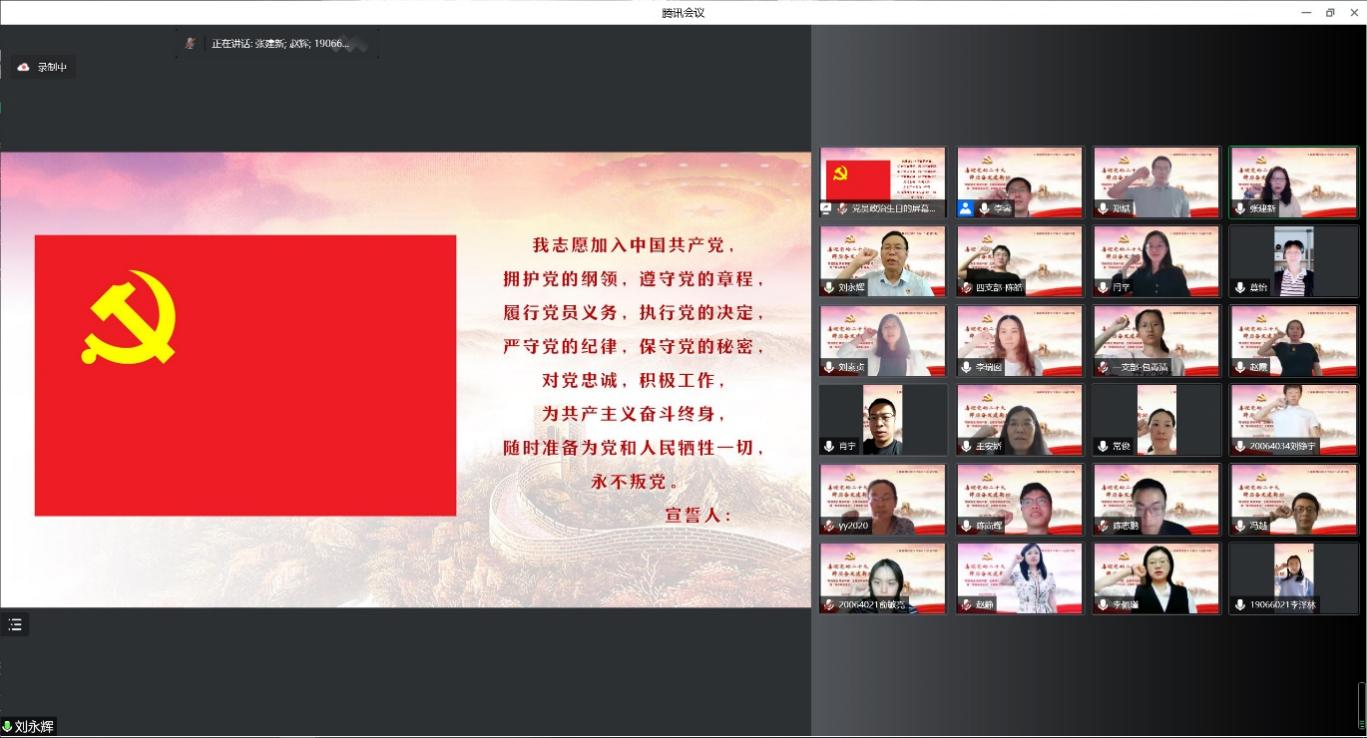Click the 刘永辉 name label at bottom left
1367x738 pixels.
[34, 727]
